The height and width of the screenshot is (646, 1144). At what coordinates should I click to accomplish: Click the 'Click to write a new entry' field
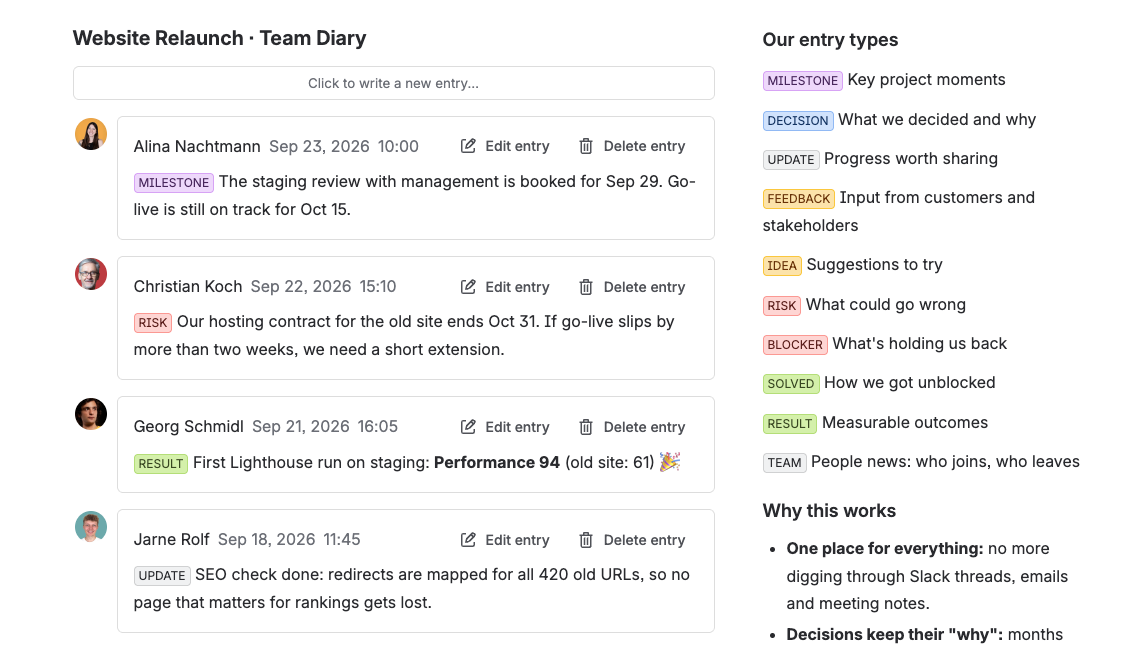[x=394, y=83]
